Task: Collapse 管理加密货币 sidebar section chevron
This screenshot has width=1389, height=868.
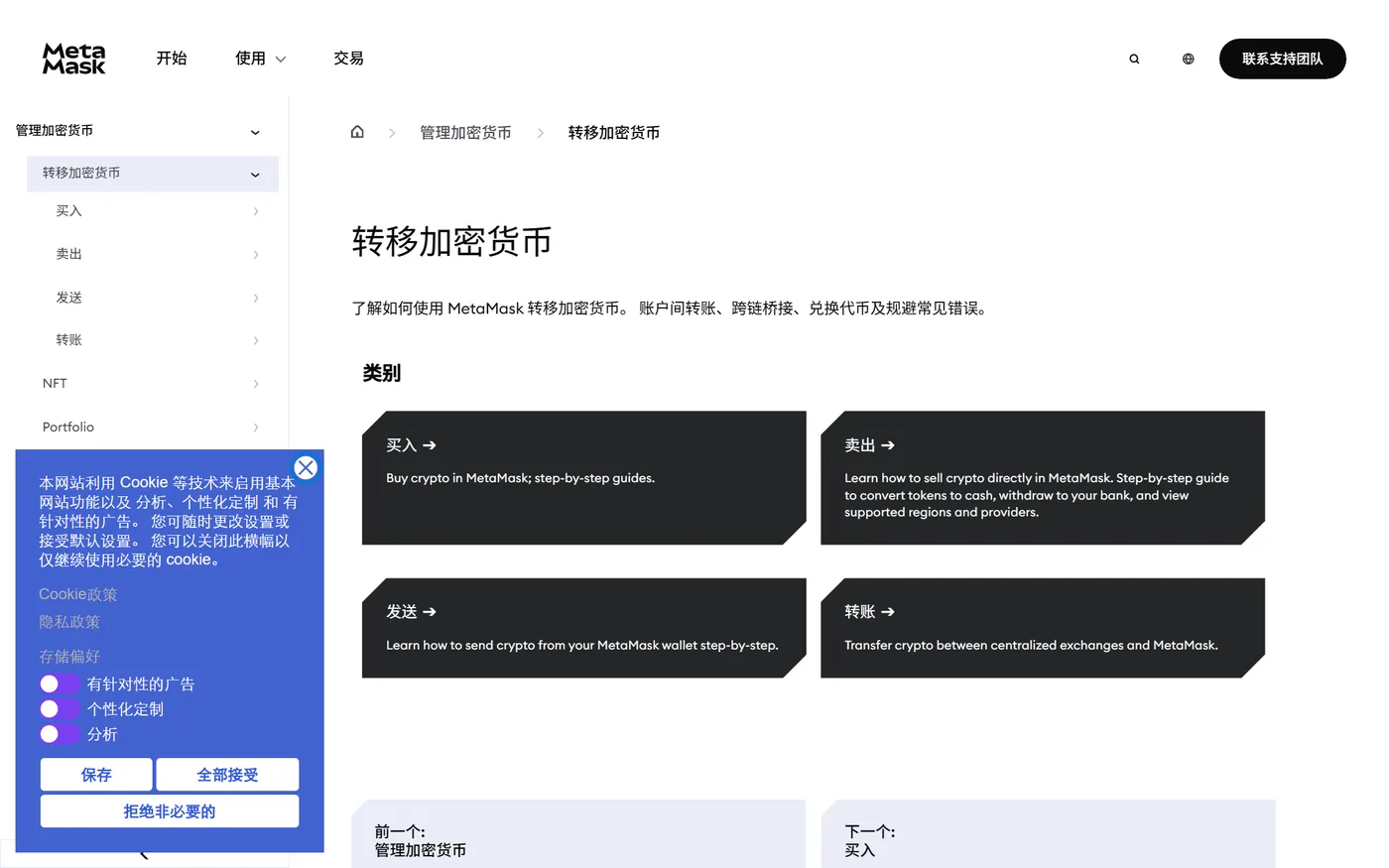Action: pos(255,132)
